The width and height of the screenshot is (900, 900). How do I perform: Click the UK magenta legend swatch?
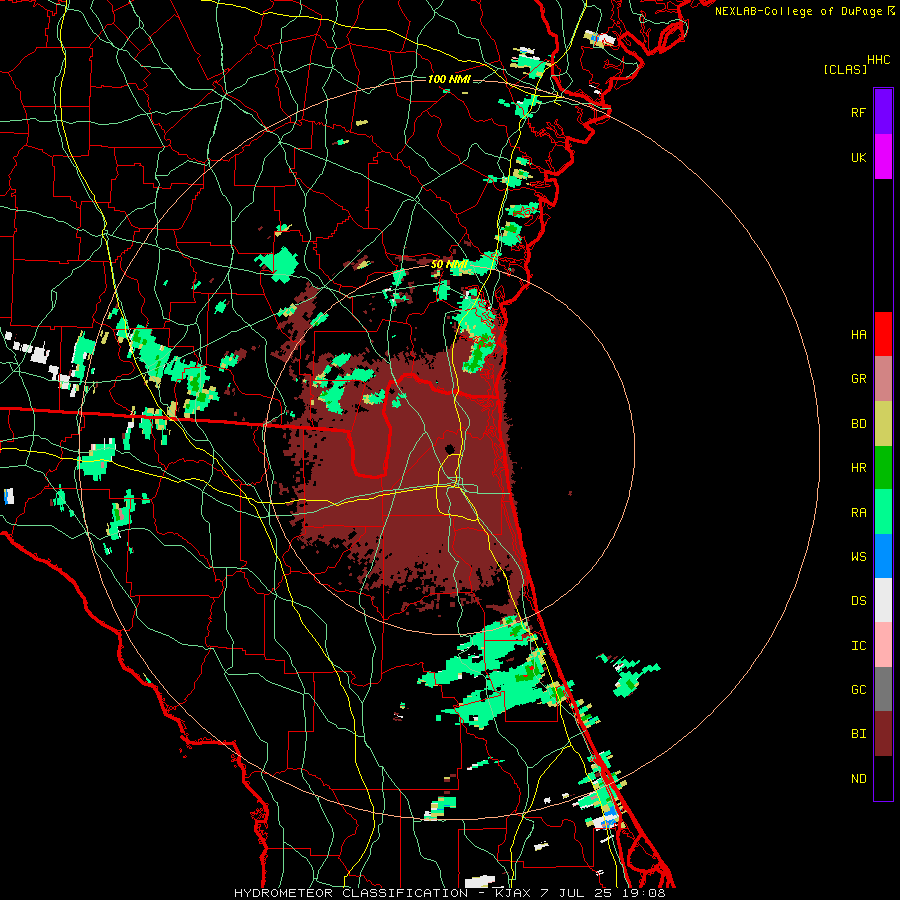click(883, 157)
